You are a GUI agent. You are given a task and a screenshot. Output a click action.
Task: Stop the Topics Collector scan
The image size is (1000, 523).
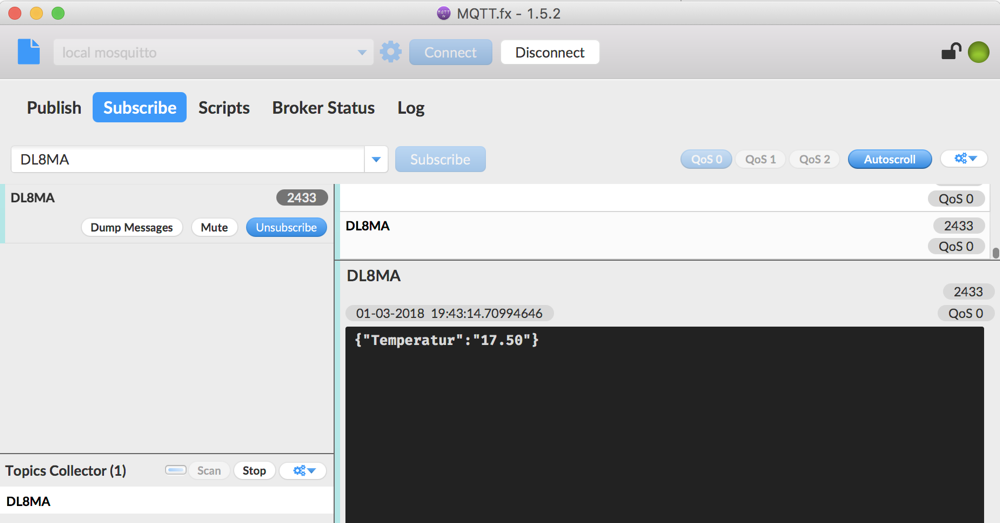(254, 471)
